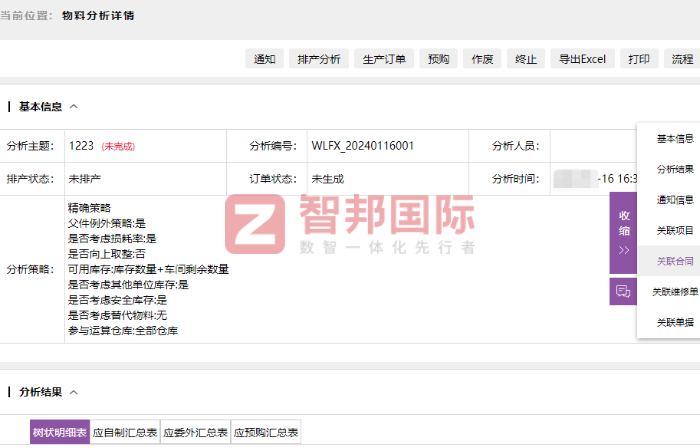Click the 作废 button
Screen dimensions: 700x448
pos(482,59)
